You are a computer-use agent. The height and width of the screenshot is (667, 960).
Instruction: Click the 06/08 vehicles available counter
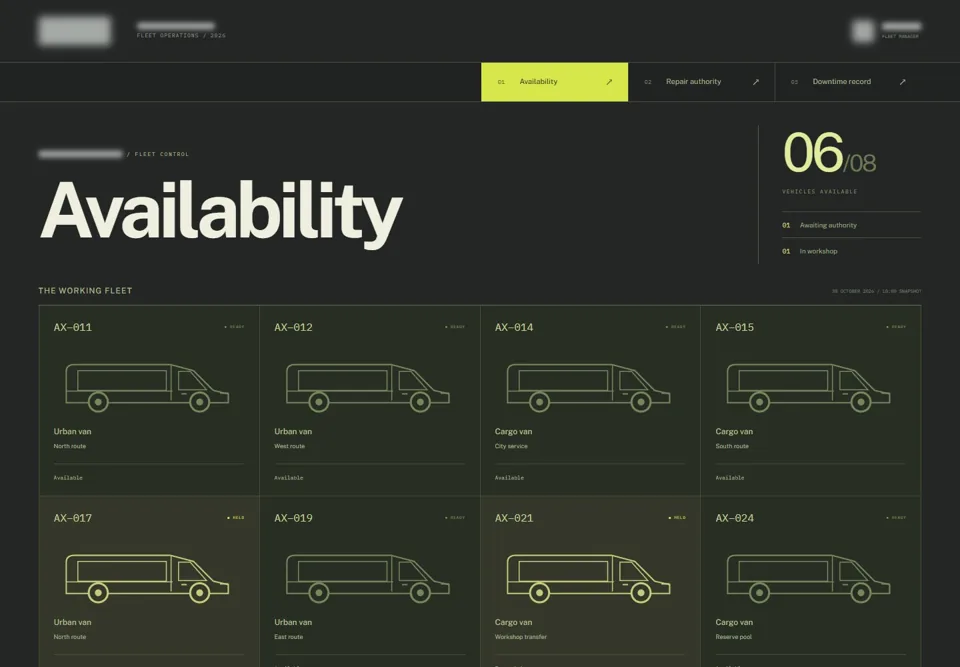[x=830, y=153]
